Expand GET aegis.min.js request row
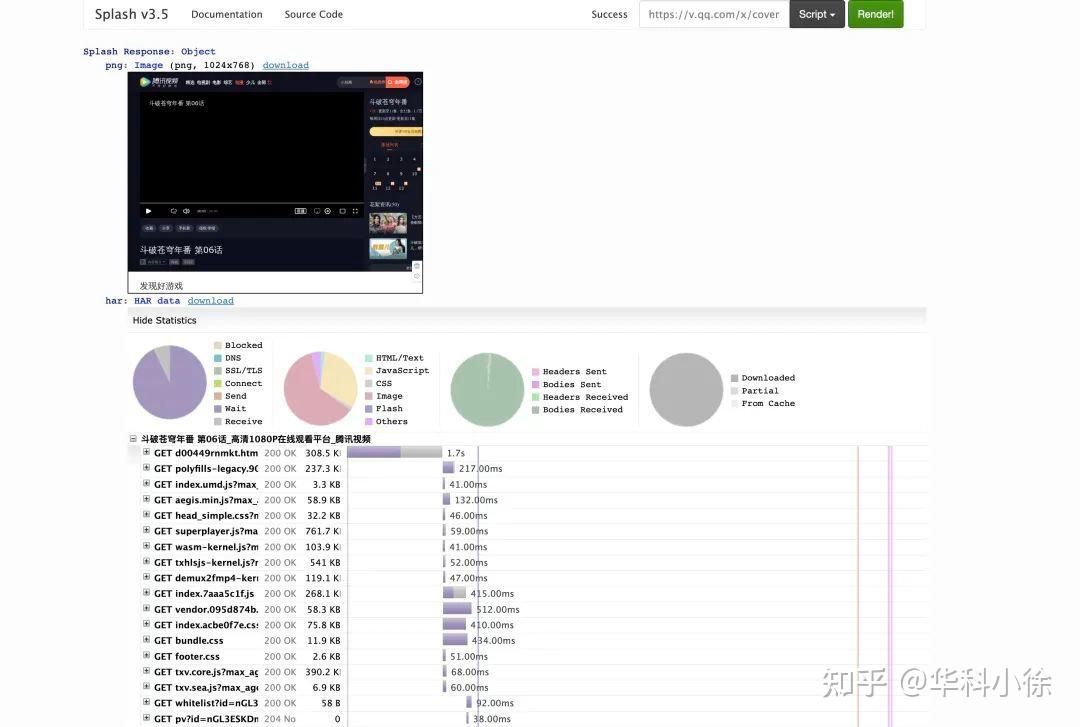Viewport: 1080px width, 727px height. tap(146, 499)
